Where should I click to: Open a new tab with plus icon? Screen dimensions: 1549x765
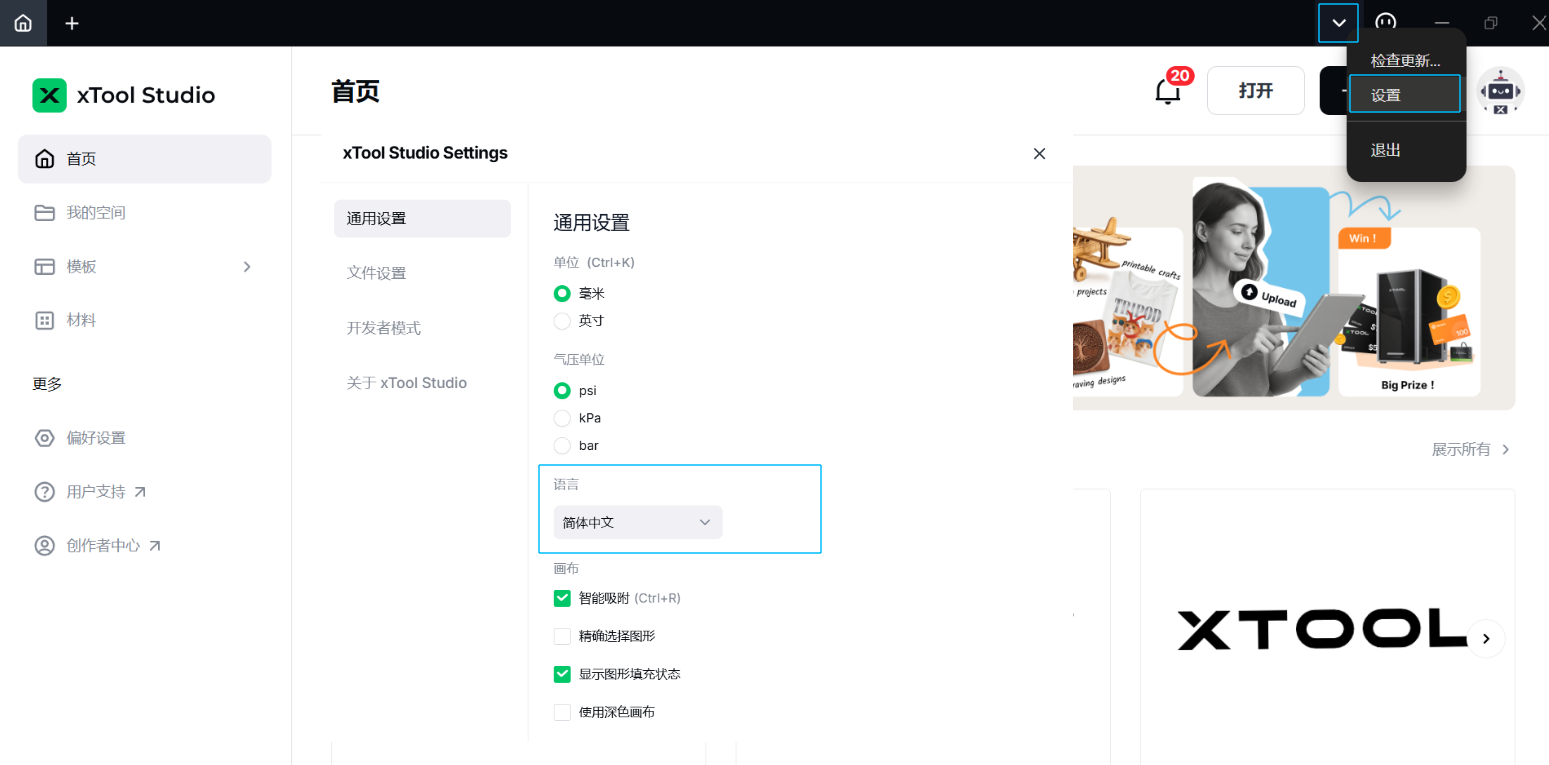point(72,23)
